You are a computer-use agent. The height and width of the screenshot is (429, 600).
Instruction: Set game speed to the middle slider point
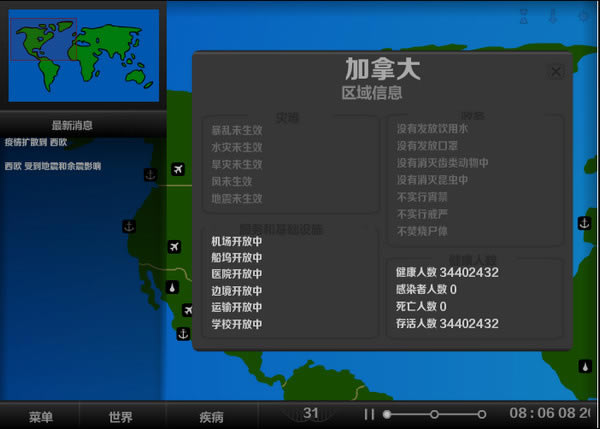click(x=434, y=414)
